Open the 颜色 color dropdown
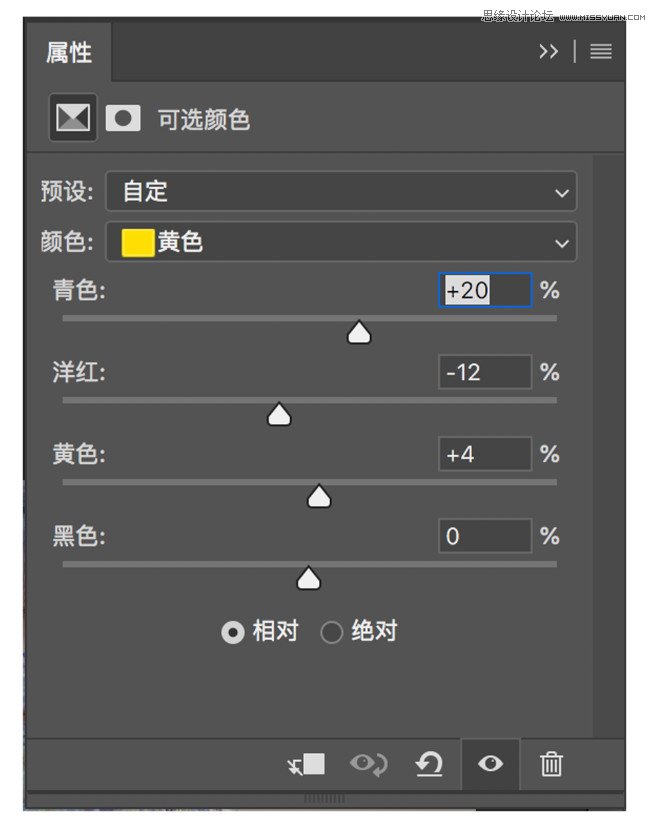This screenshot has height=836, width=656. tap(341, 242)
